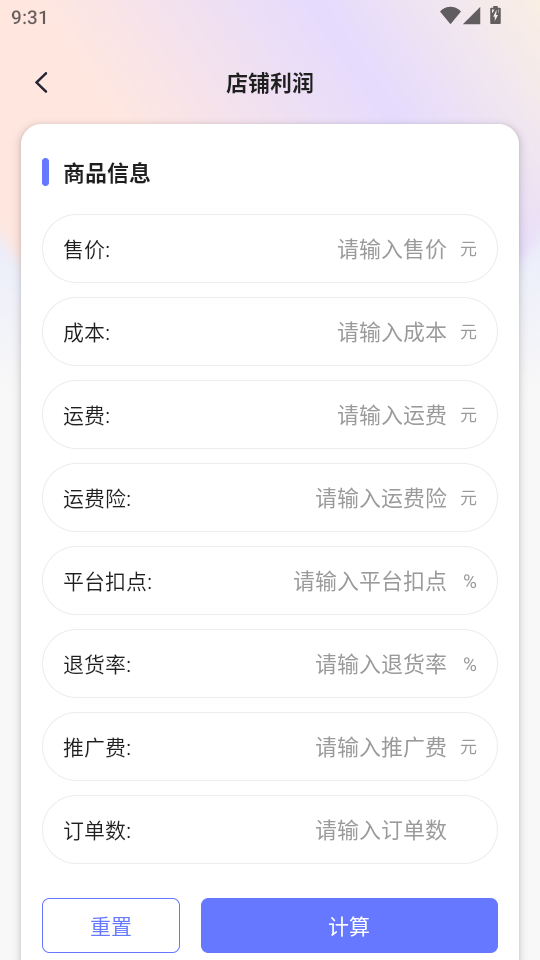Select the 运费 shipping fee field
Viewport: 540px width, 960px height.
[x=270, y=414]
